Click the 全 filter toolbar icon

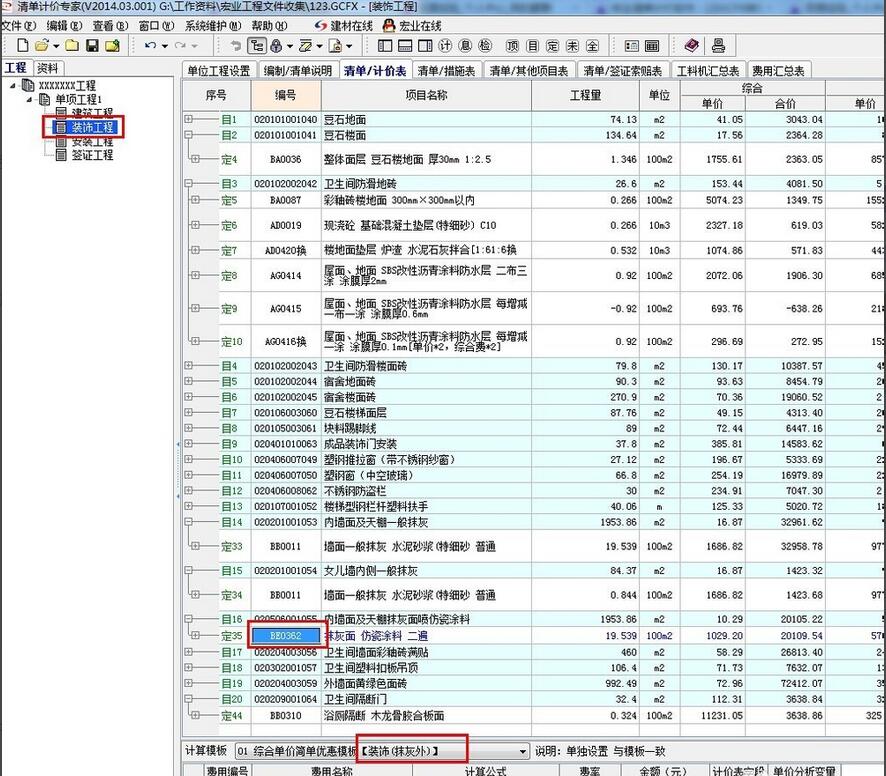pyautogui.click(x=592, y=46)
